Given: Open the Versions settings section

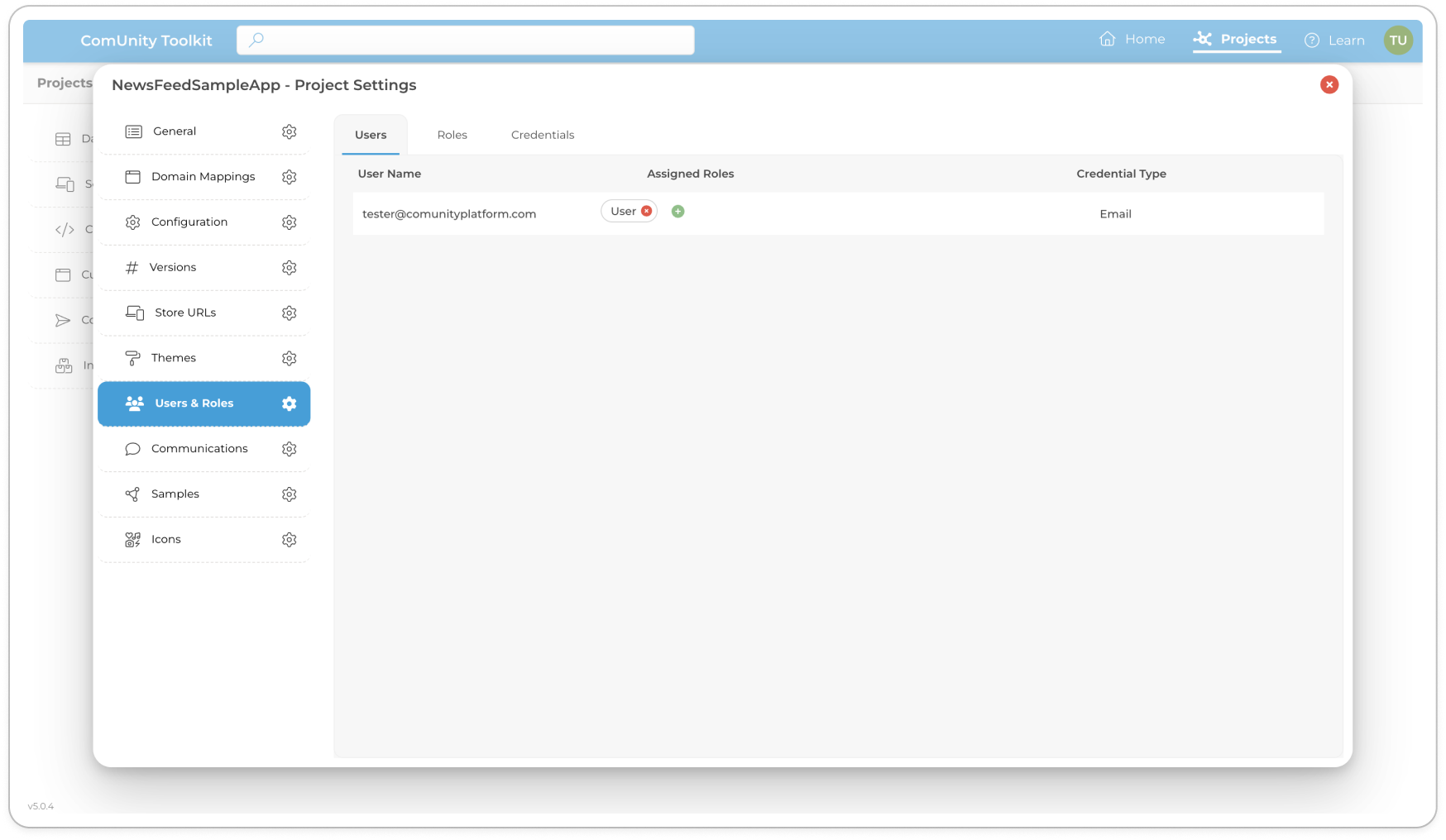Looking at the screenshot, I should pyautogui.click(x=172, y=268).
